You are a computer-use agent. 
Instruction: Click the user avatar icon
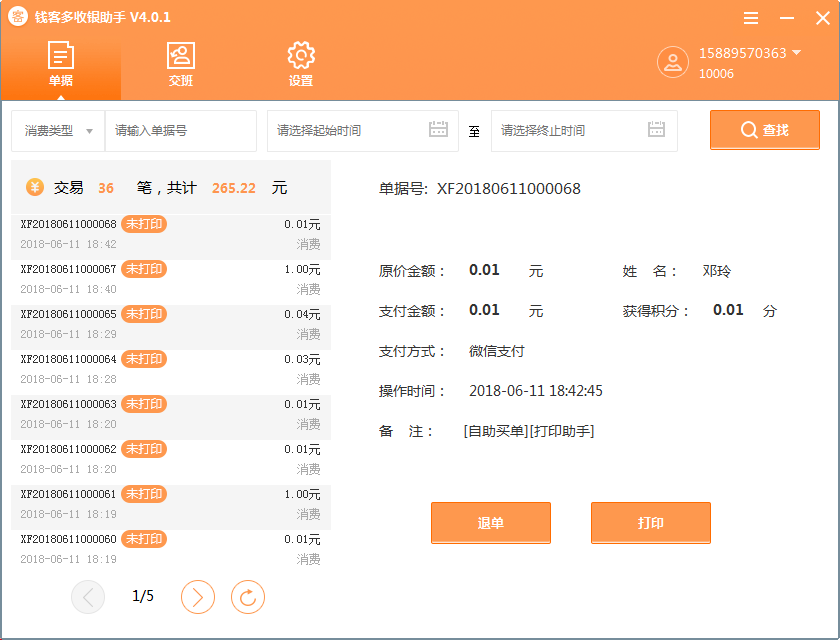point(672,63)
